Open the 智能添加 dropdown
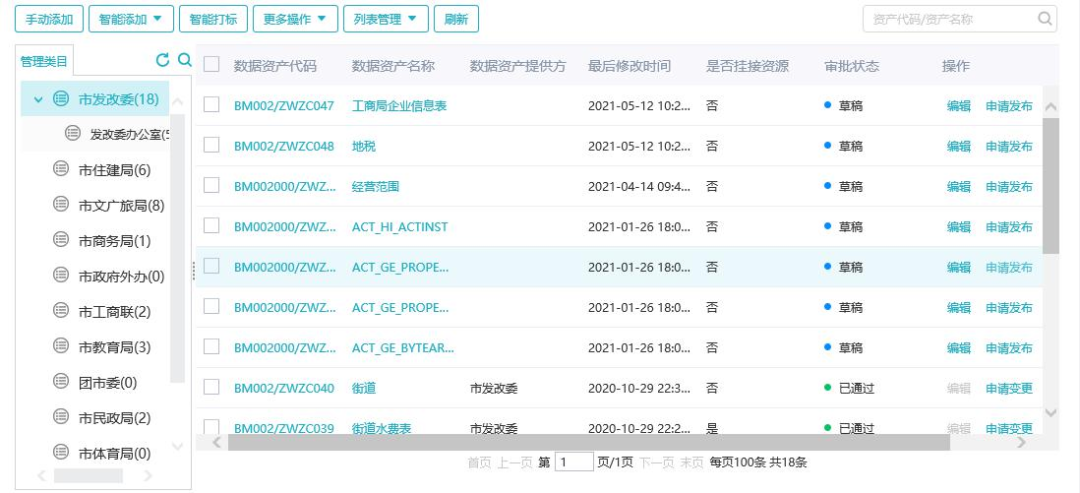Screen dimensions: 1080x493 (x=131, y=19)
